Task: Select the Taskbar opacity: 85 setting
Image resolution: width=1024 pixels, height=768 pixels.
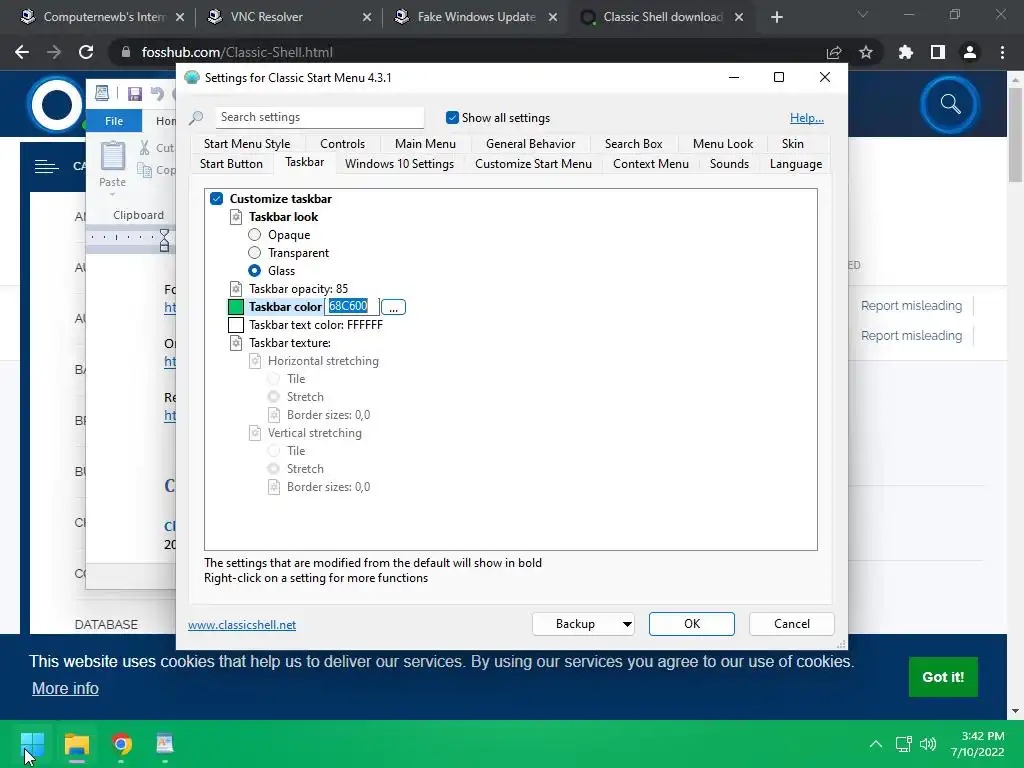Action: click(298, 289)
